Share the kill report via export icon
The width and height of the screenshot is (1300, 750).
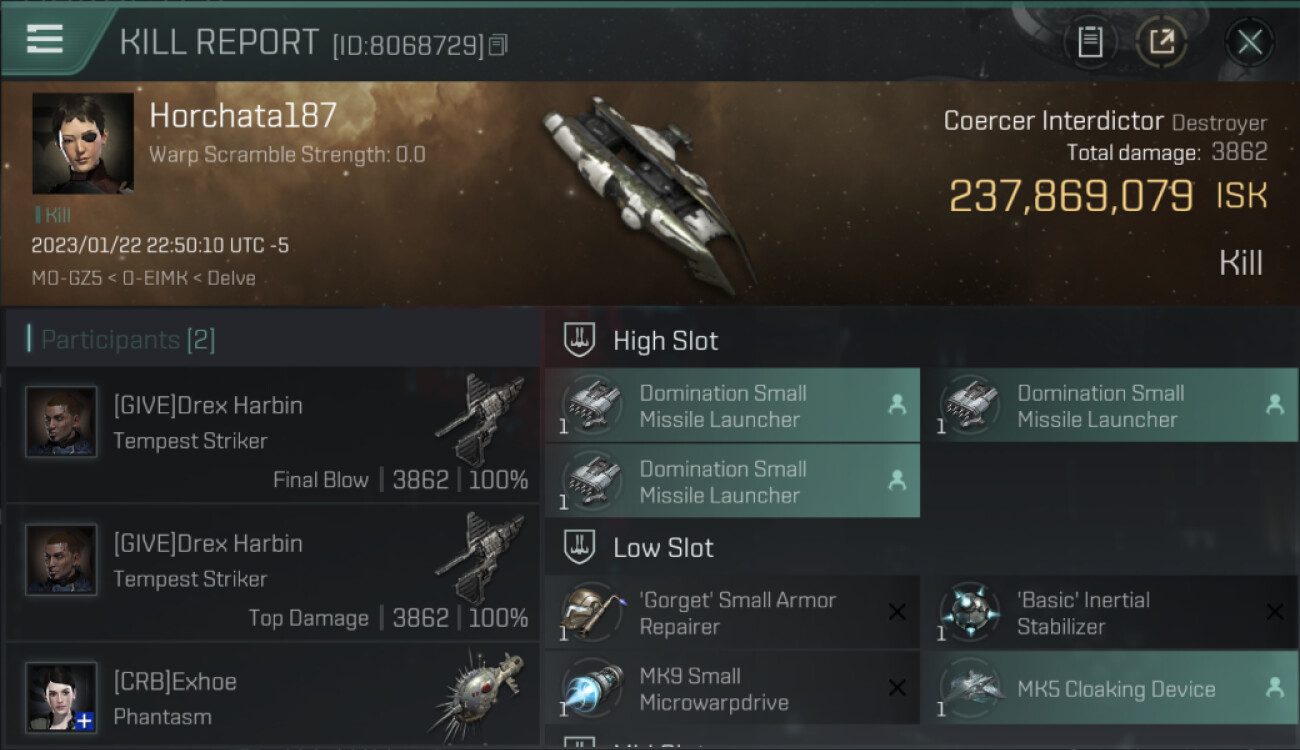click(x=1161, y=42)
